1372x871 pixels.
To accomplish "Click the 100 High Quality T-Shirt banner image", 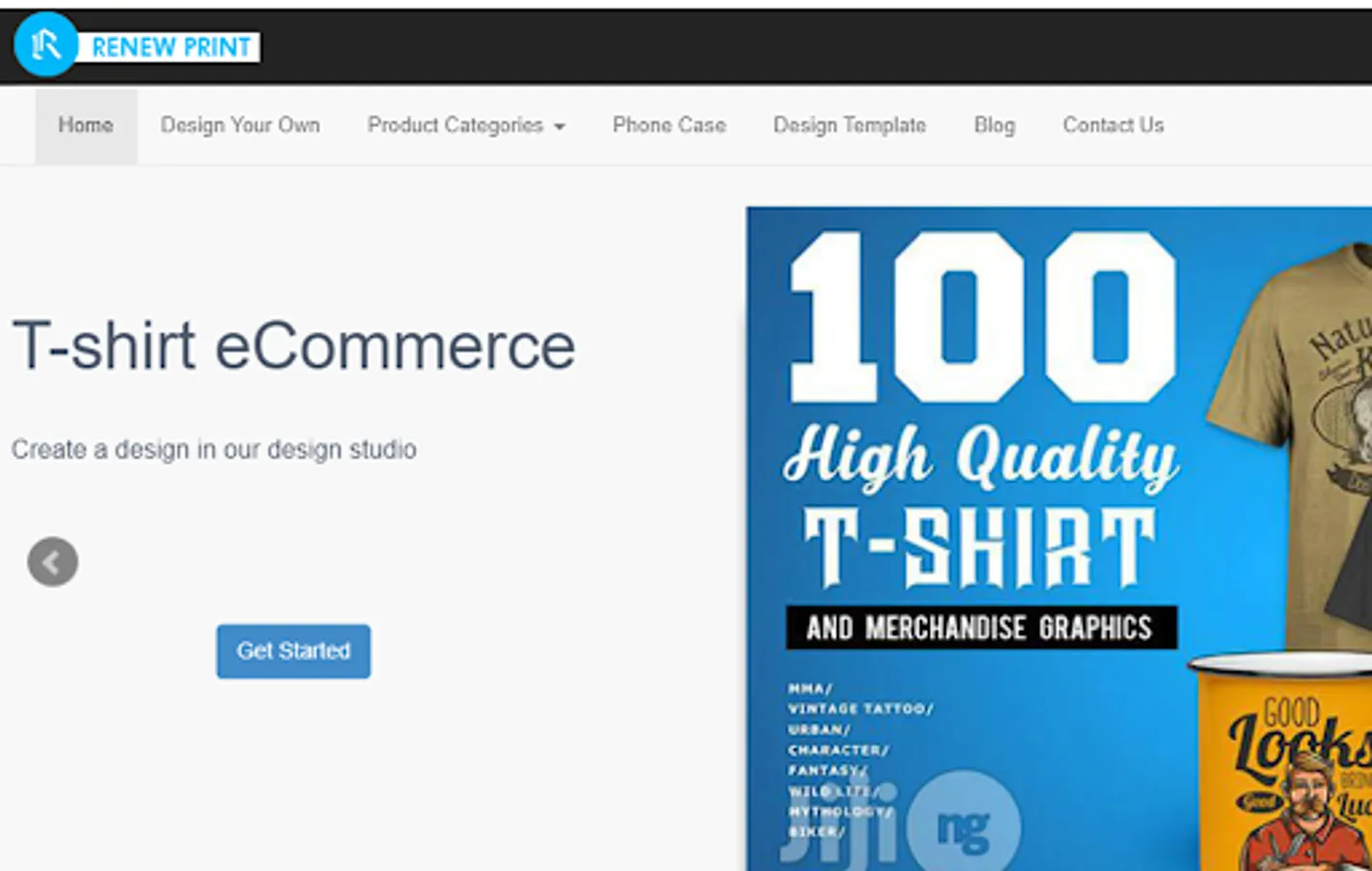I will (1059, 539).
